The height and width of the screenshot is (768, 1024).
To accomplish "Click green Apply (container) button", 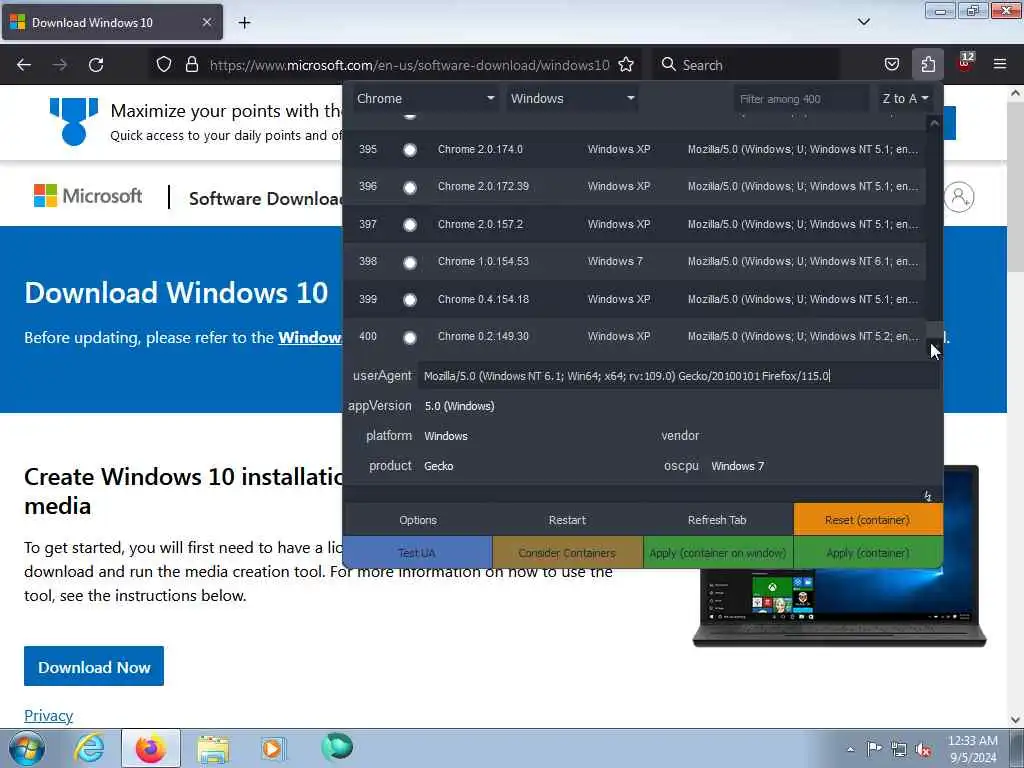I will pos(868,552).
